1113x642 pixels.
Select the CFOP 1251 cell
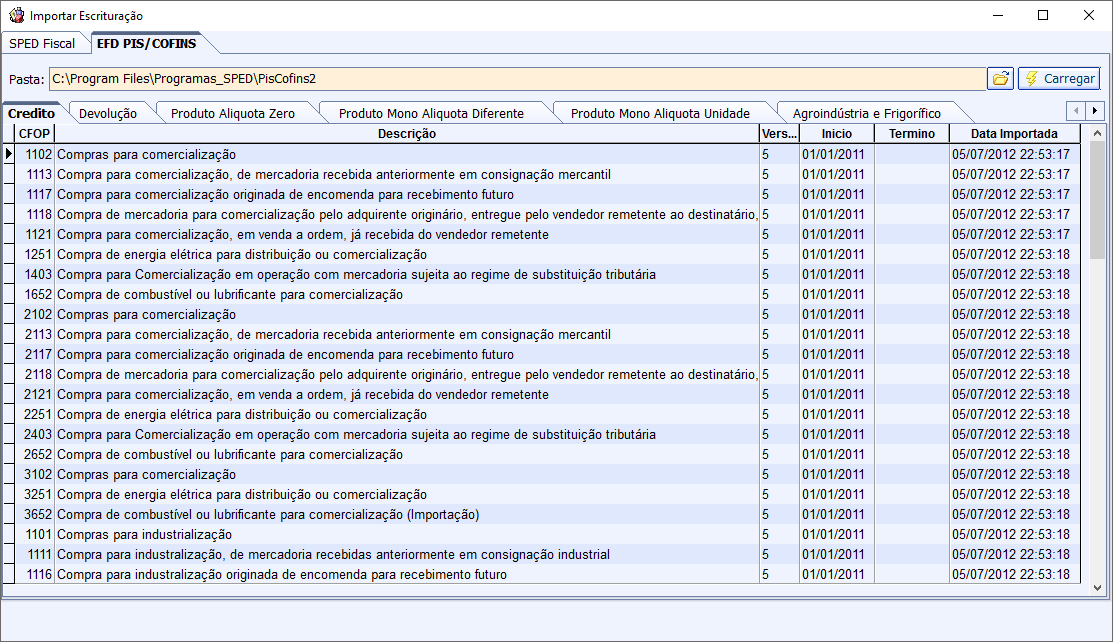35,254
